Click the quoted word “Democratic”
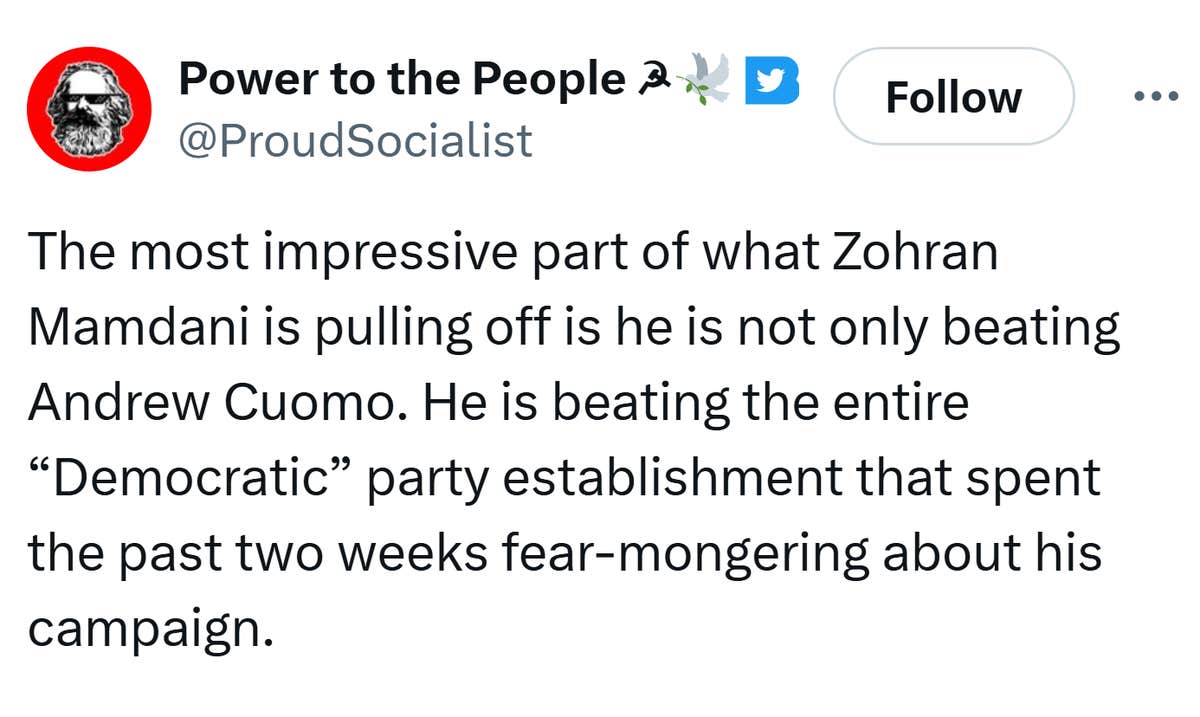Image resolution: width=1200 pixels, height=717 pixels. pos(191,478)
